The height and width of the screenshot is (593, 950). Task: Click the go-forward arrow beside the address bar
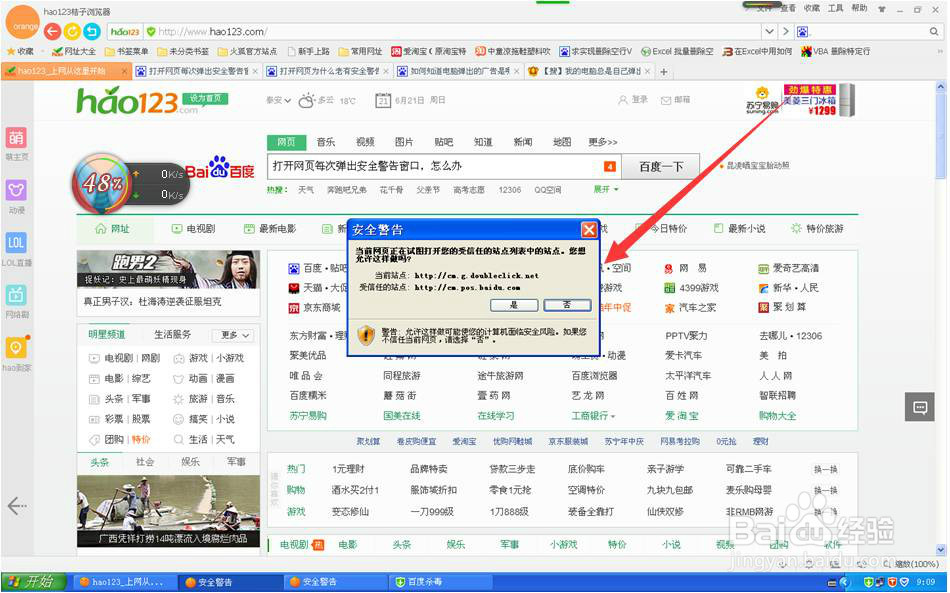[x=786, y=31]
